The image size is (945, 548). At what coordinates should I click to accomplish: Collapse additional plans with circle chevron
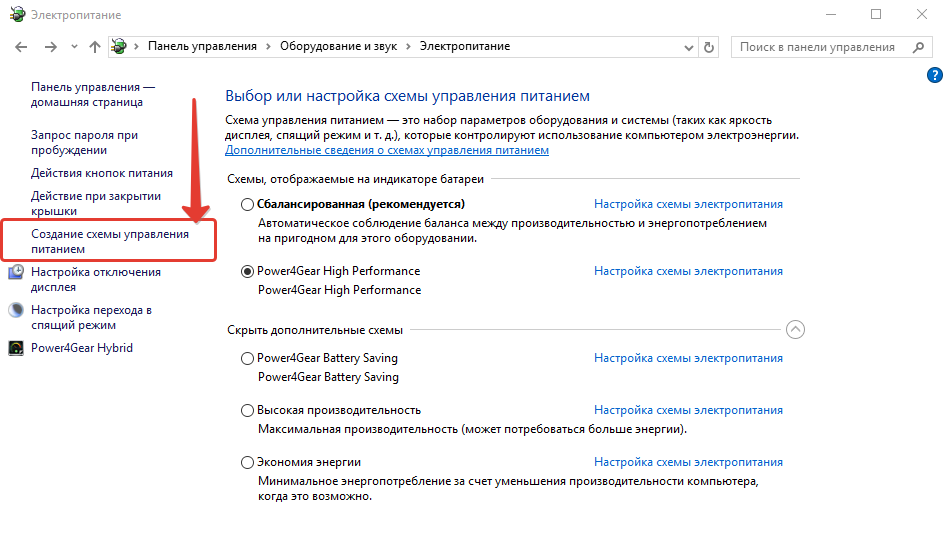[x=795, y=330]
